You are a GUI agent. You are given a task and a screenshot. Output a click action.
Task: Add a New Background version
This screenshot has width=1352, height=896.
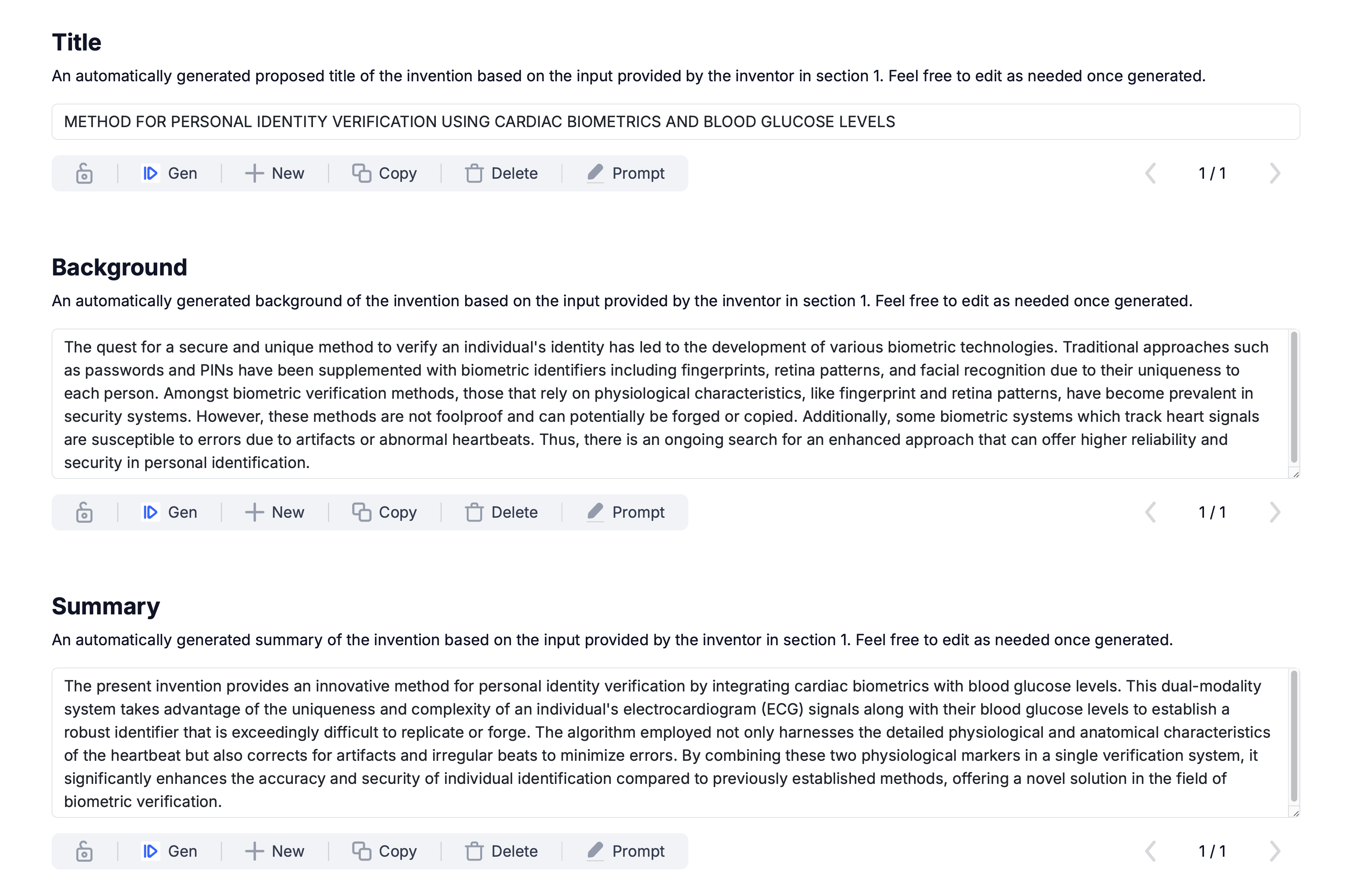coord(274,512)
